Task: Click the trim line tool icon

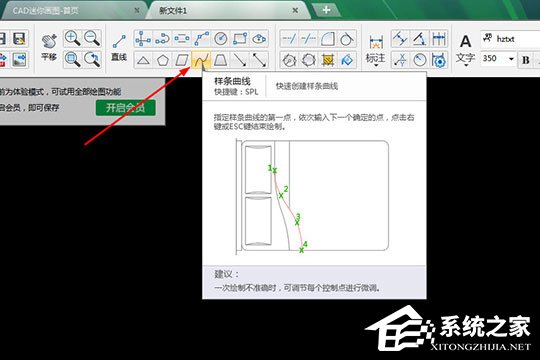Action: pyautogui.click(x=289, y=39)
